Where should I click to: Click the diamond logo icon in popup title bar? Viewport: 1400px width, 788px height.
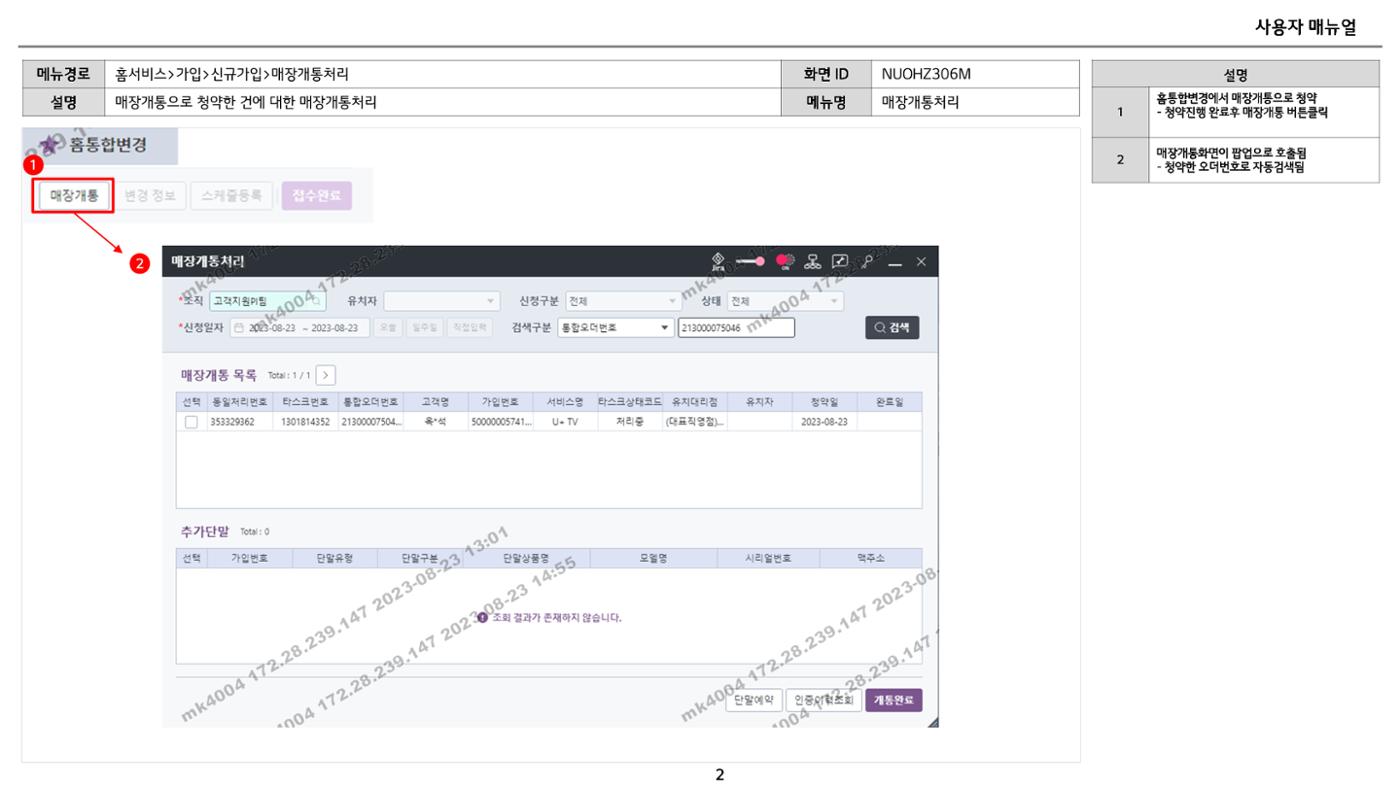tap(717, 261)
